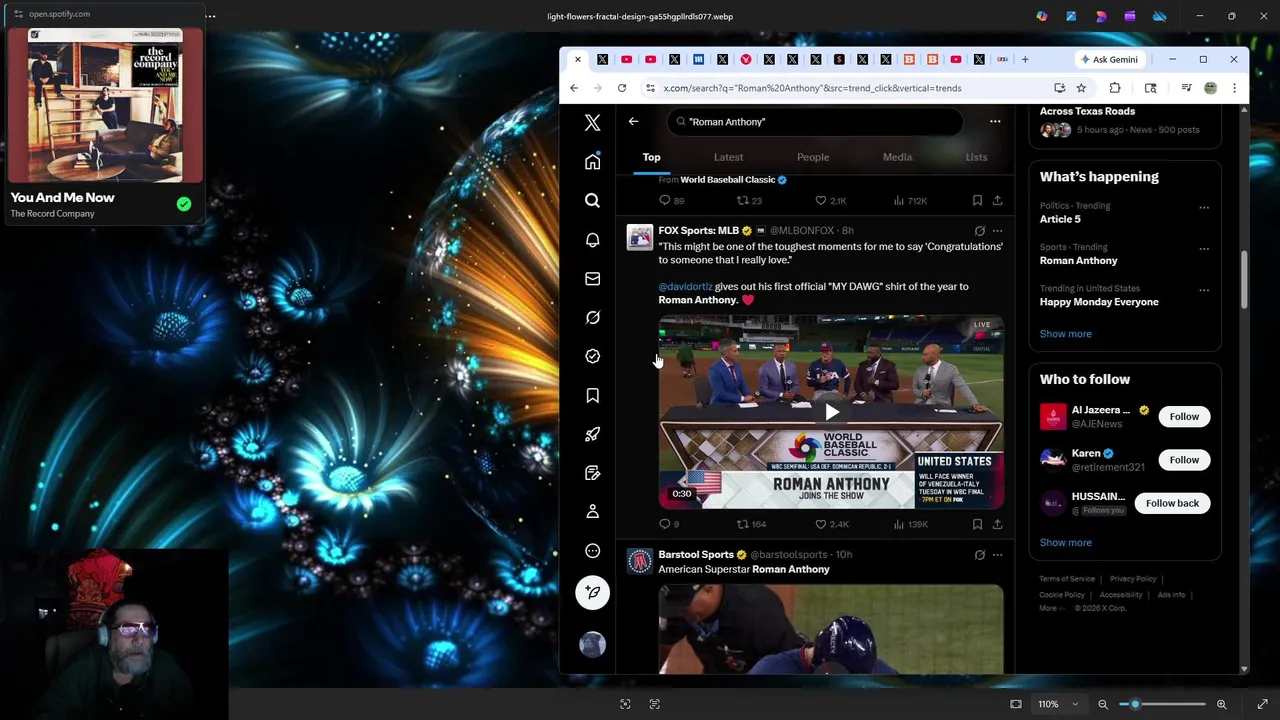This screenshot has height=720, width=1280.
Task: Open the bookmarks icon in X sidebar
Action: click(592, 396)
